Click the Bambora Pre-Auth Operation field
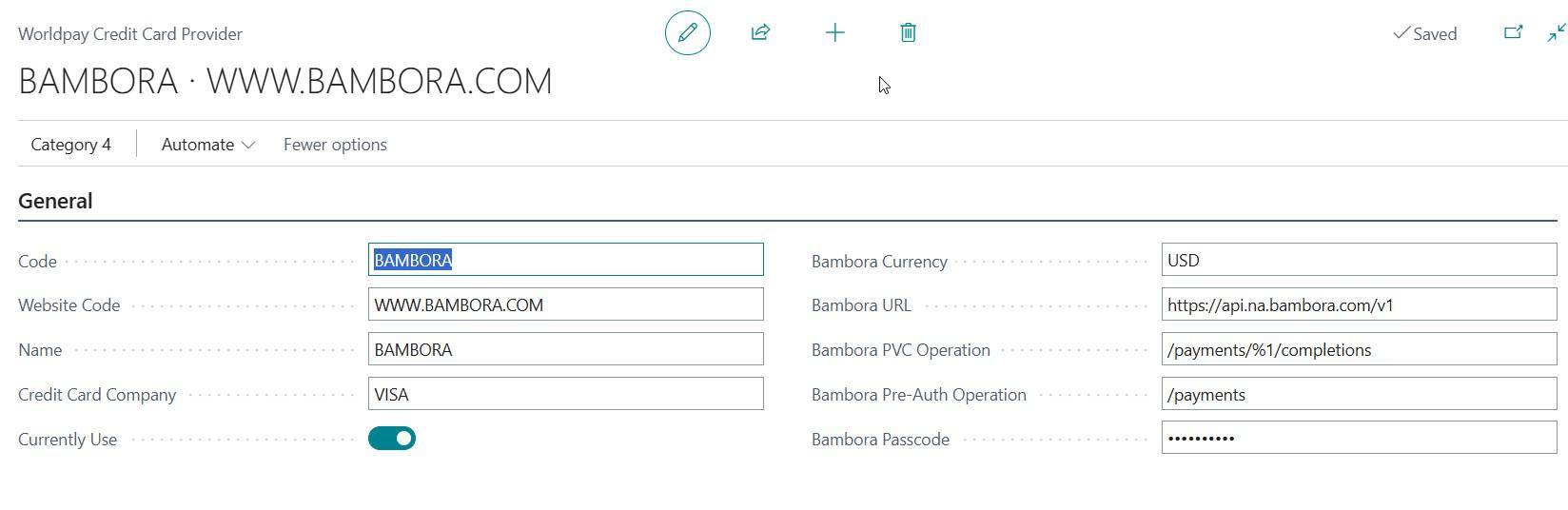Viewport: 1568px width, 510px height. pyautogui.click(x=1359, y=394)
